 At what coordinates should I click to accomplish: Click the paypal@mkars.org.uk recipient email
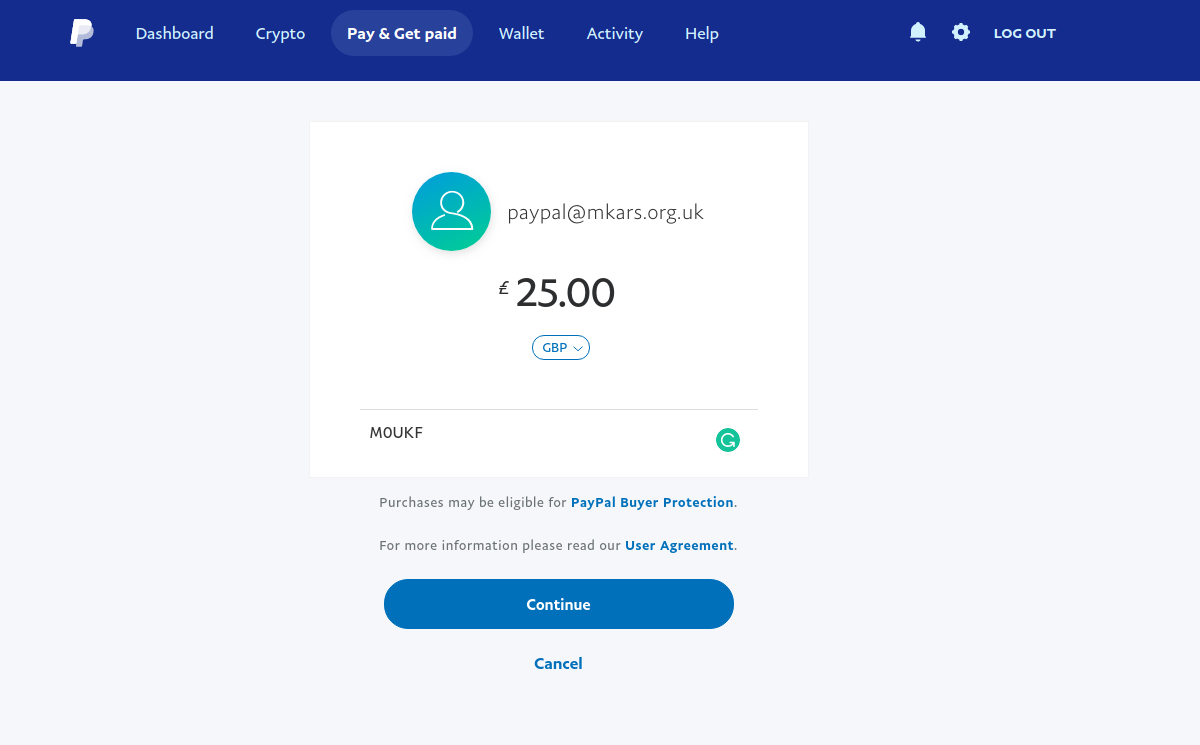point(606,212)
